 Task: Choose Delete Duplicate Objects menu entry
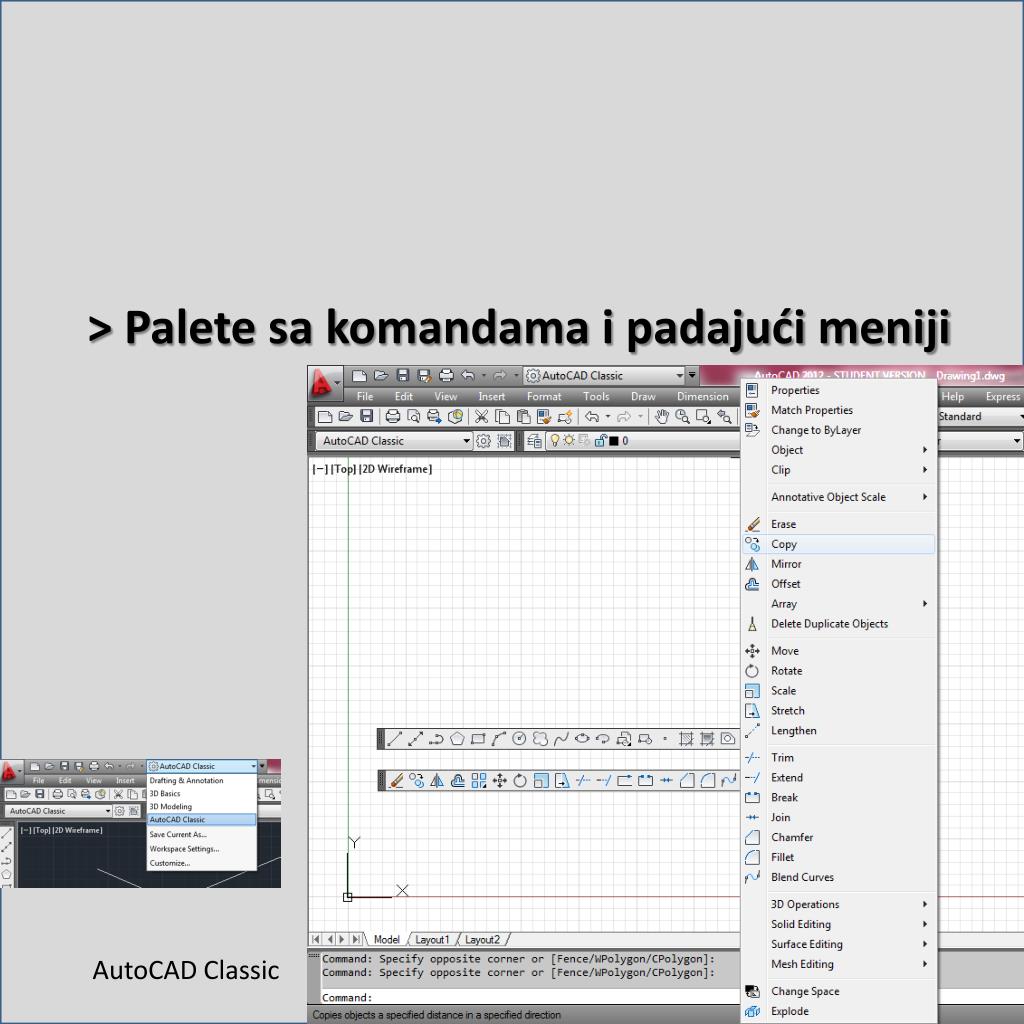point(839,624)
